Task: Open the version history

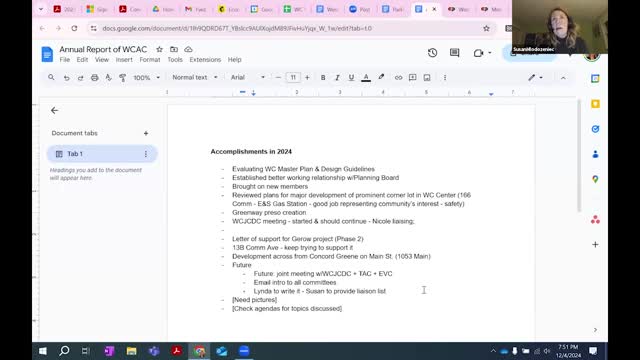Action: click(x=433, y=53)
